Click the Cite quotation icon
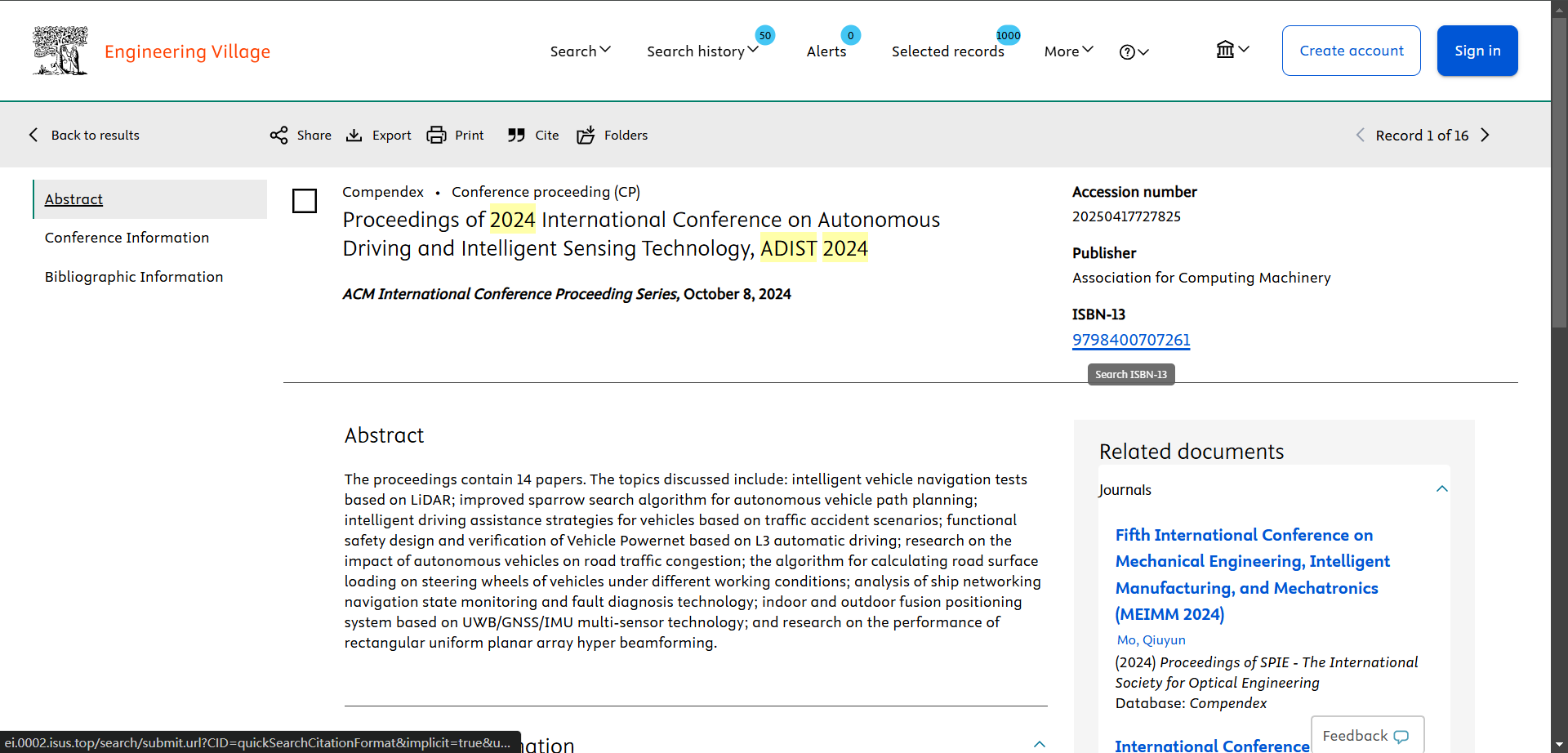Image resolution: width=1568 pixels, height=753 pixels. point(516,135)
